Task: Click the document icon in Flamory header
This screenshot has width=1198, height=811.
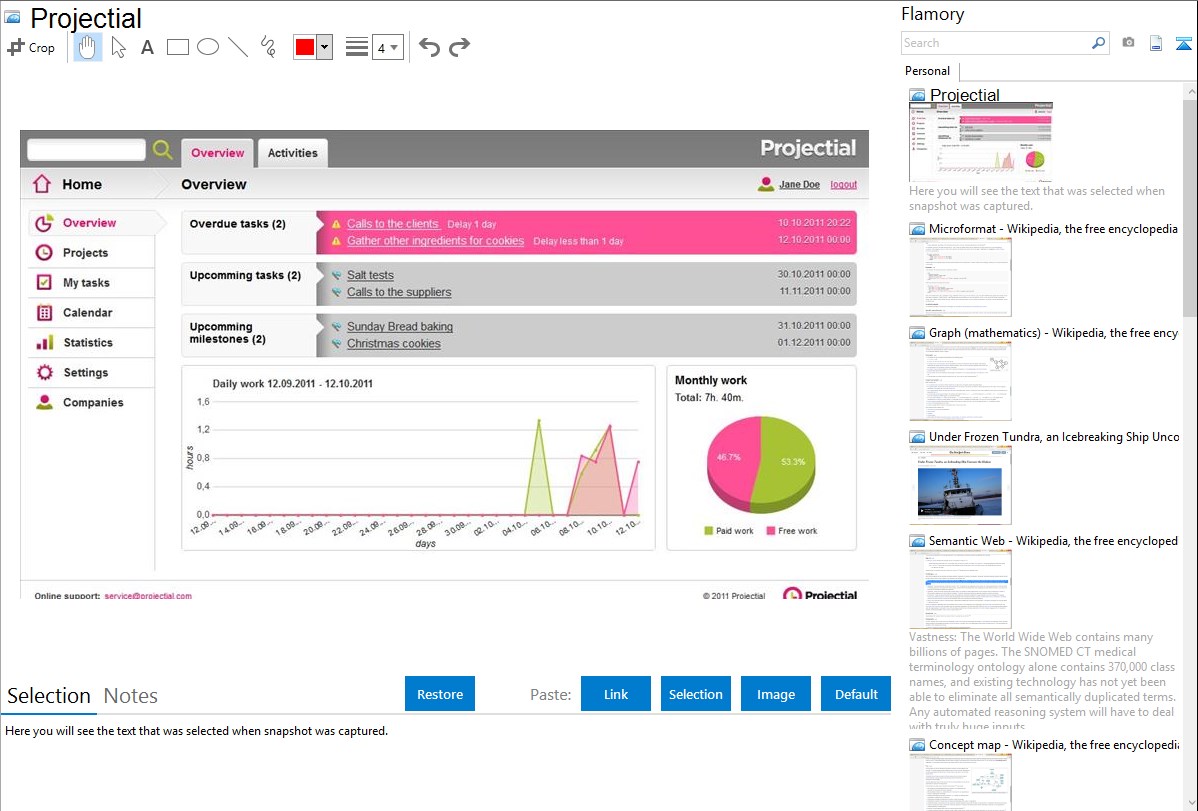Action: tap(1156, 43)
